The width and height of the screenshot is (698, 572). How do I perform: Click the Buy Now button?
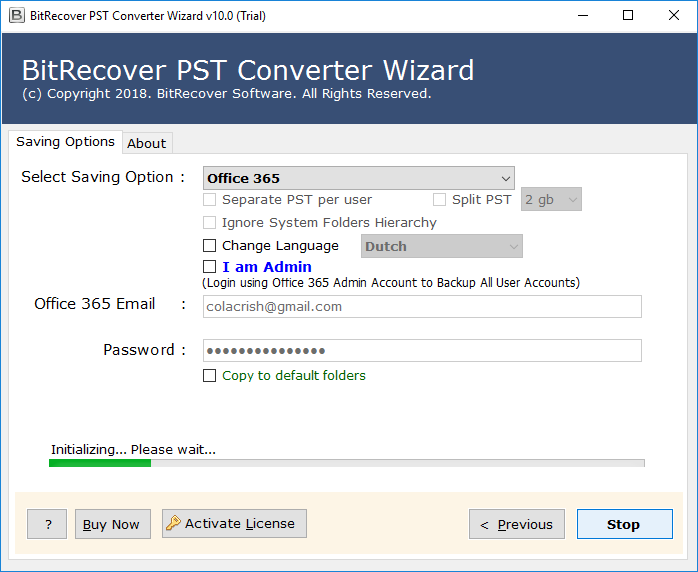click(113, 524)
